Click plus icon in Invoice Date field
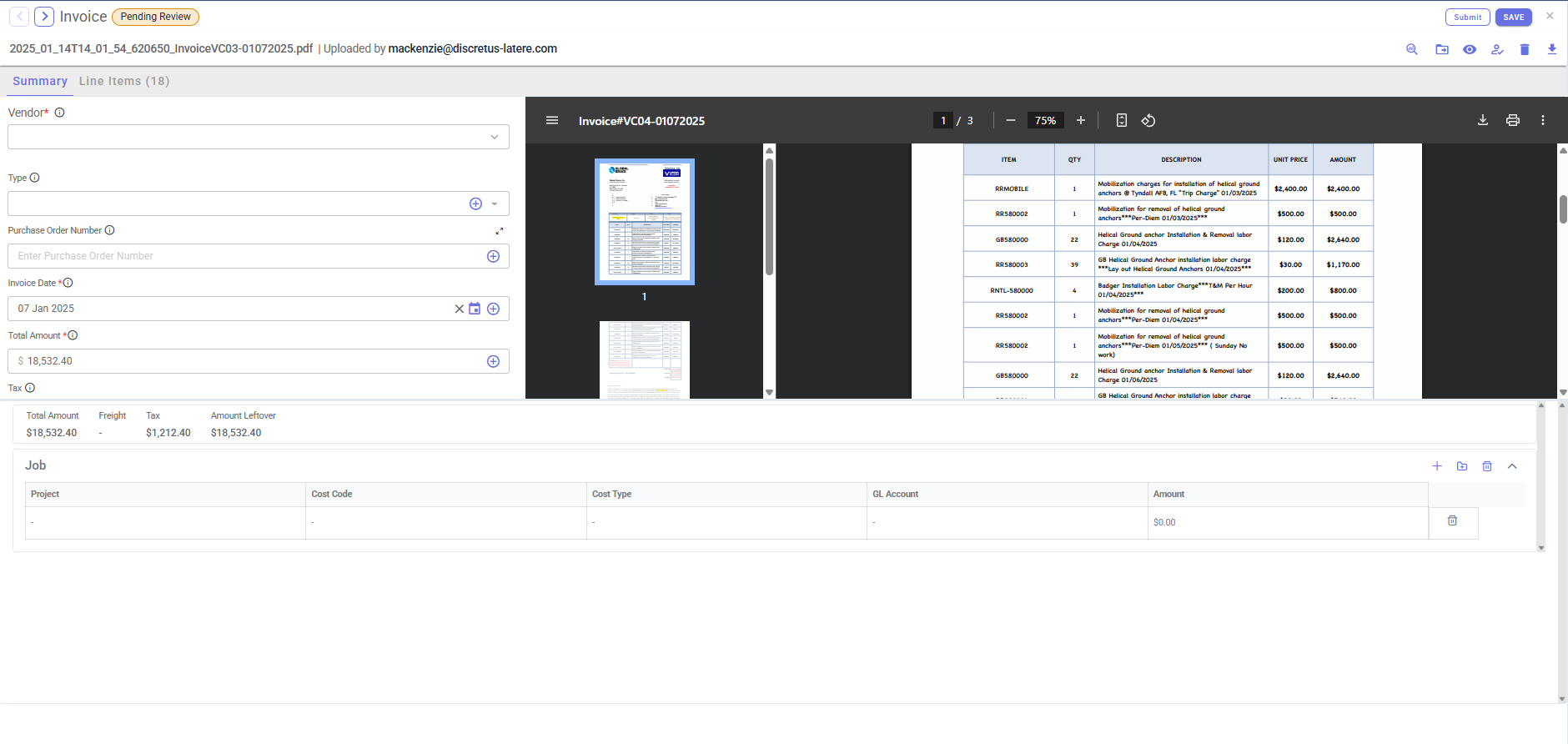Viewport: 1568px width, 744px height. 493,309
